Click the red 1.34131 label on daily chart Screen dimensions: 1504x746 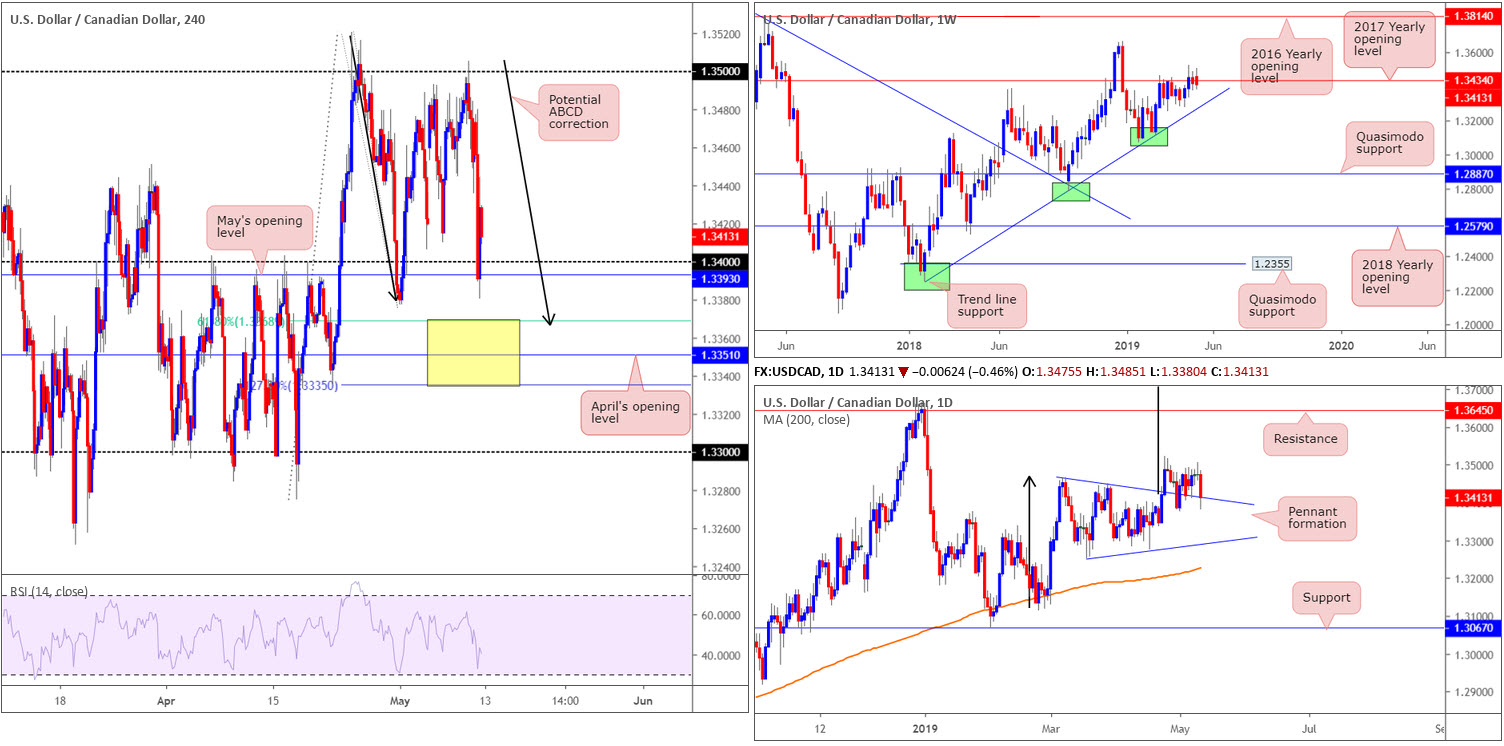[x=1473, y=497]
